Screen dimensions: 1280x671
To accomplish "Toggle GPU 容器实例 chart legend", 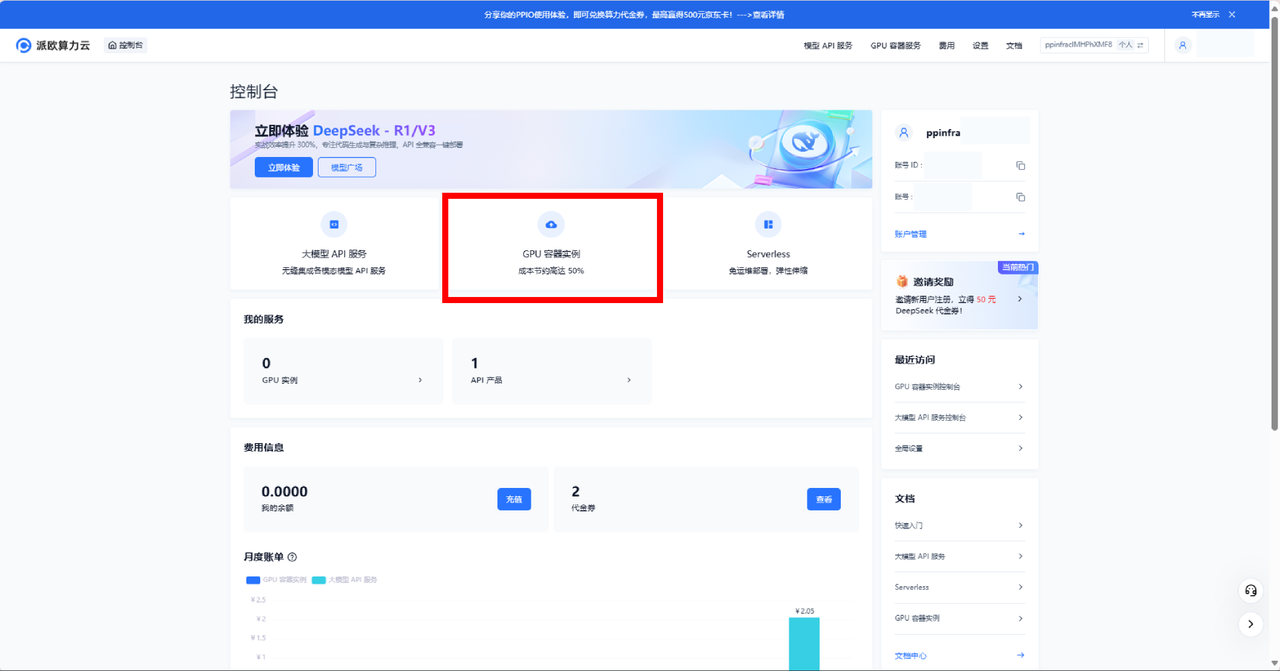I will click(x=276, y=580).
